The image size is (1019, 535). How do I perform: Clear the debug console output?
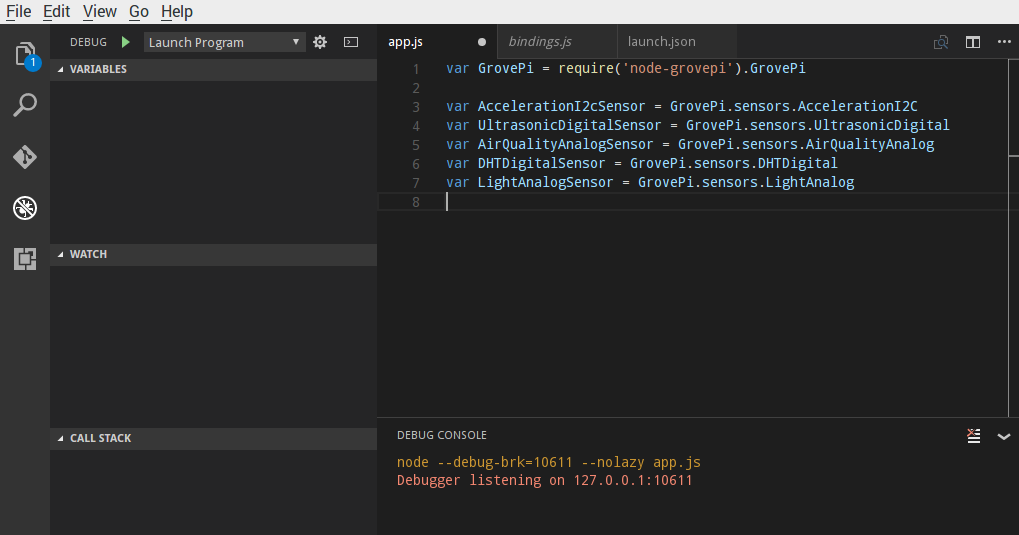coord(973,435)
